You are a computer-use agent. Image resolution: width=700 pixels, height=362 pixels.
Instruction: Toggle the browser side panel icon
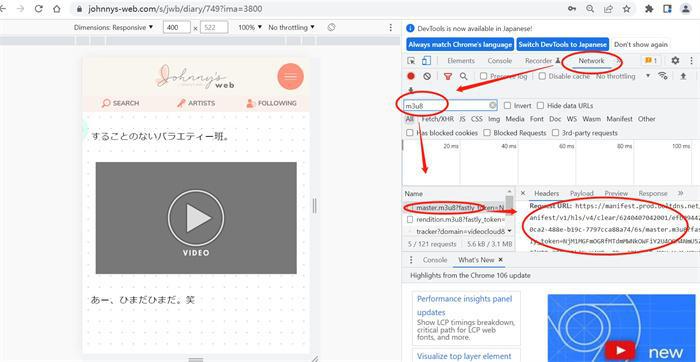point(667,8)
